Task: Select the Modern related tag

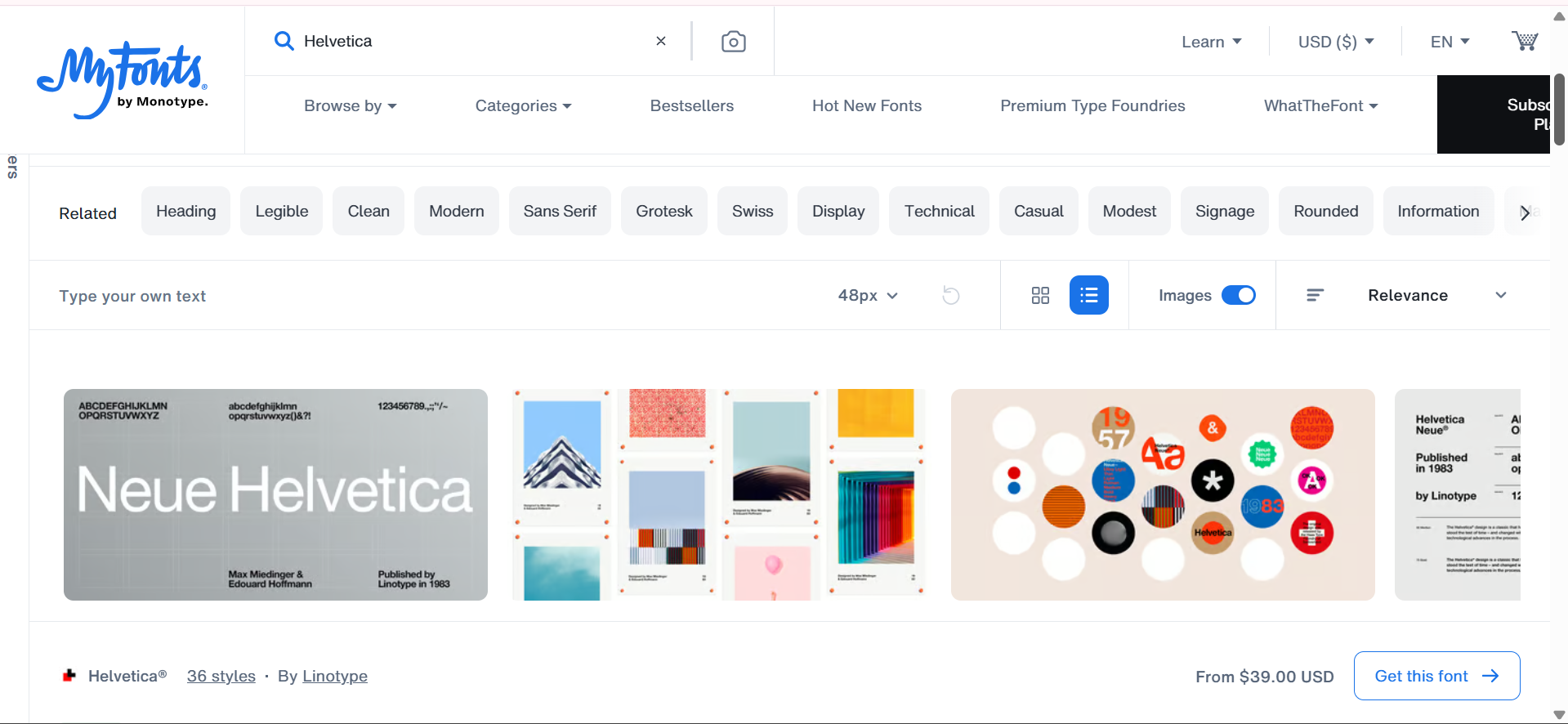Action: [457, 211]
